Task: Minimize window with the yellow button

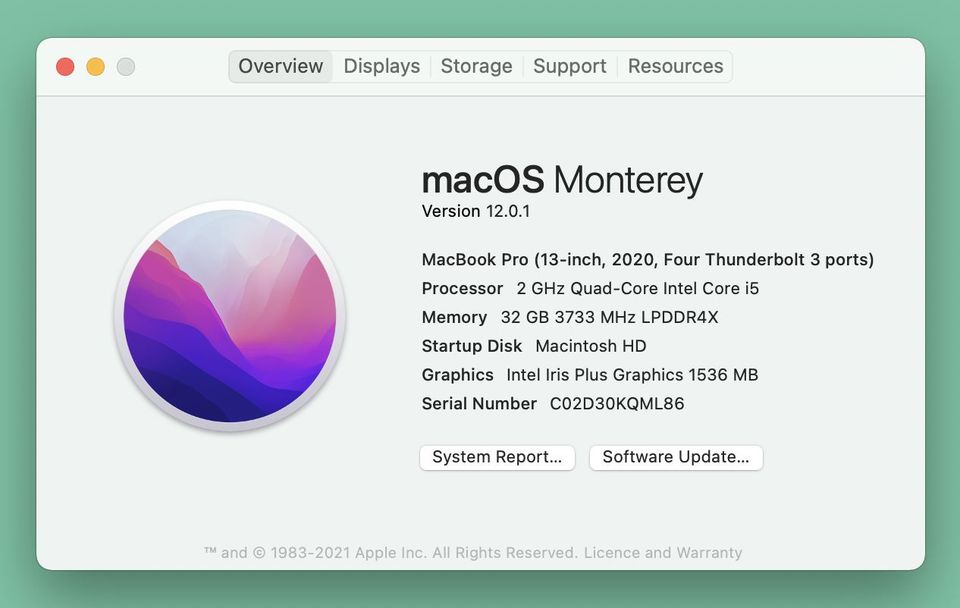Action: click(95, 67)
